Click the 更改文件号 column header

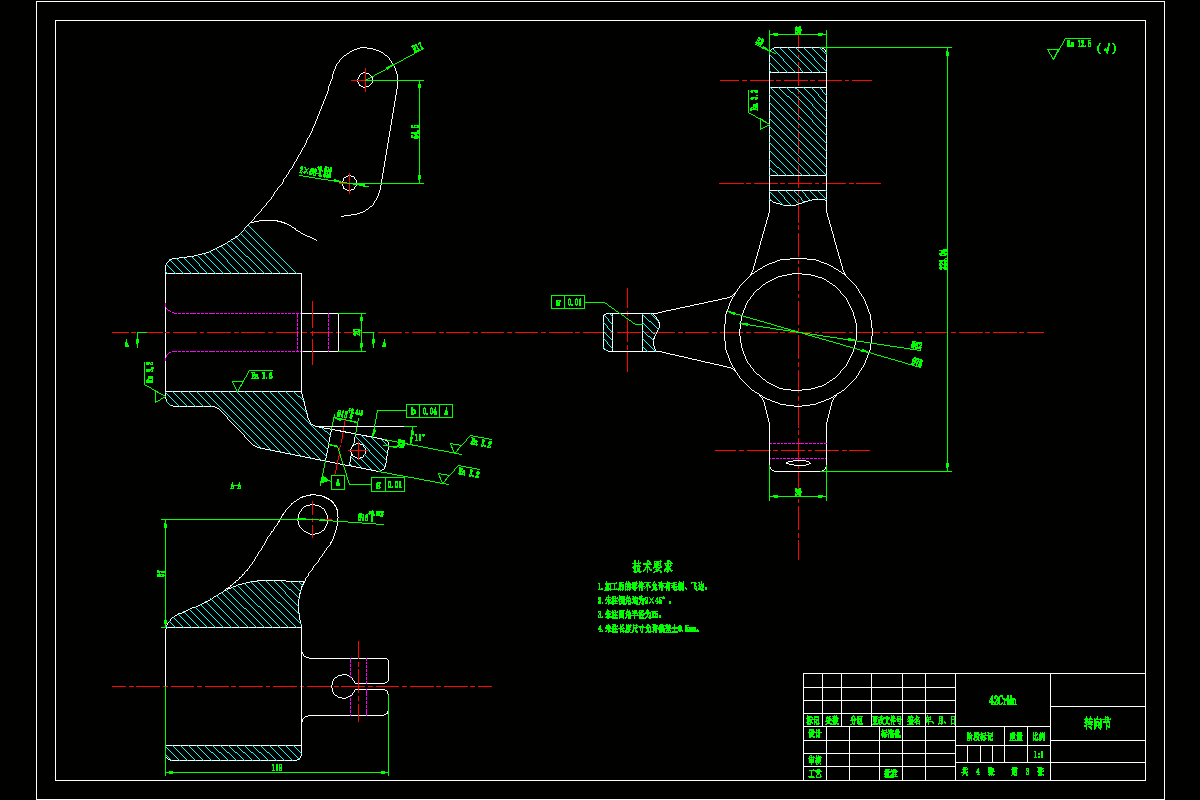click(x=888, y=720)
